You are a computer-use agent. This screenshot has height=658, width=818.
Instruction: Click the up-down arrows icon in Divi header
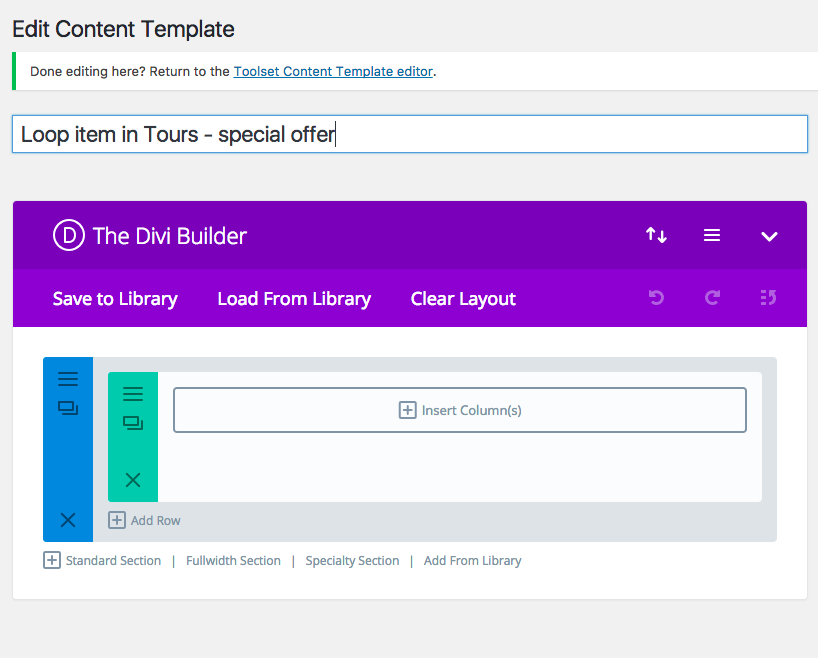656,235
